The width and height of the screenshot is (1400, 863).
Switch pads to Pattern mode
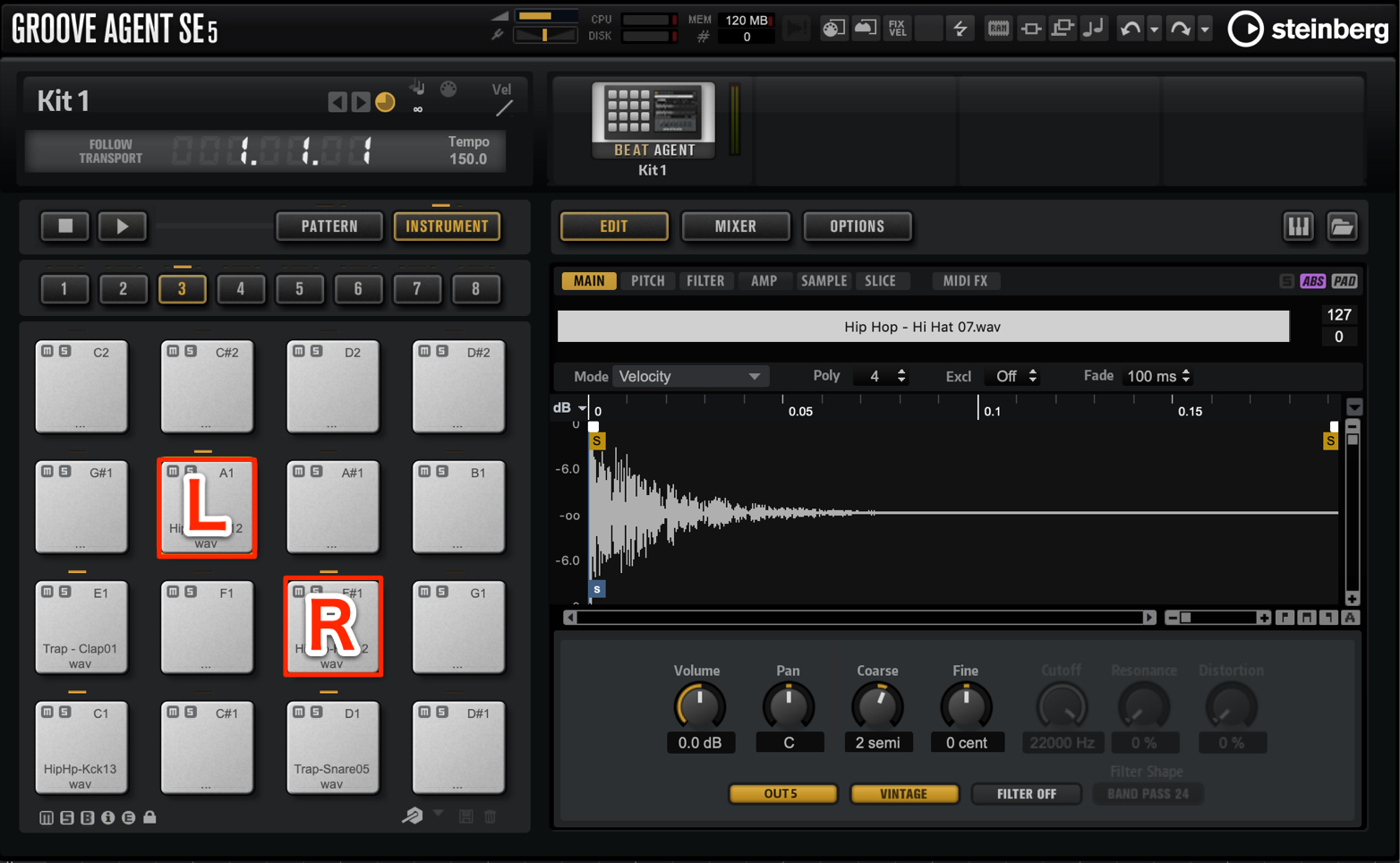pos(329,226)
